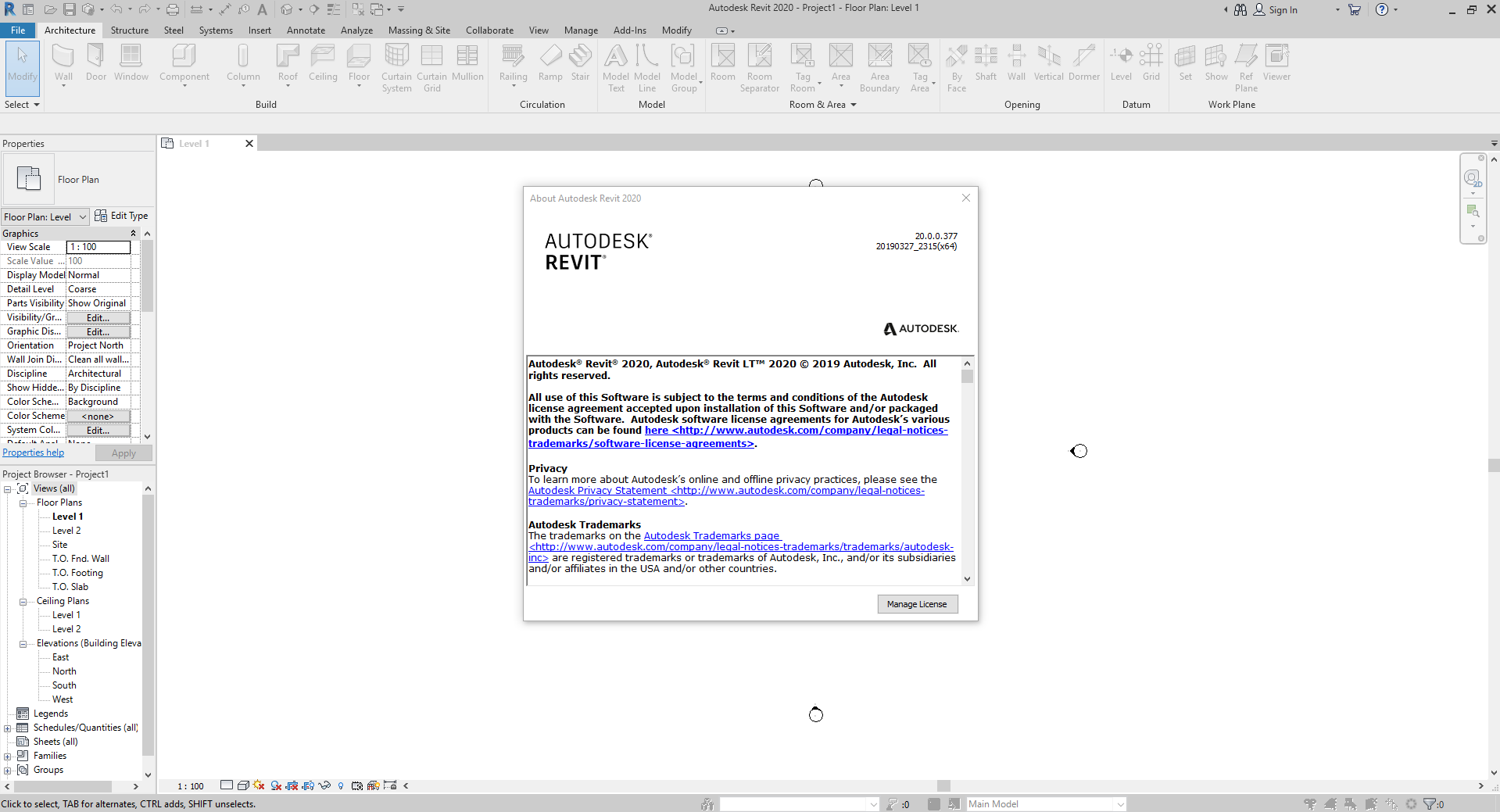This screenshot has height=812, width=1500.
Task: Click the View Scale 1 : 100 field
Action: [98, 247]
